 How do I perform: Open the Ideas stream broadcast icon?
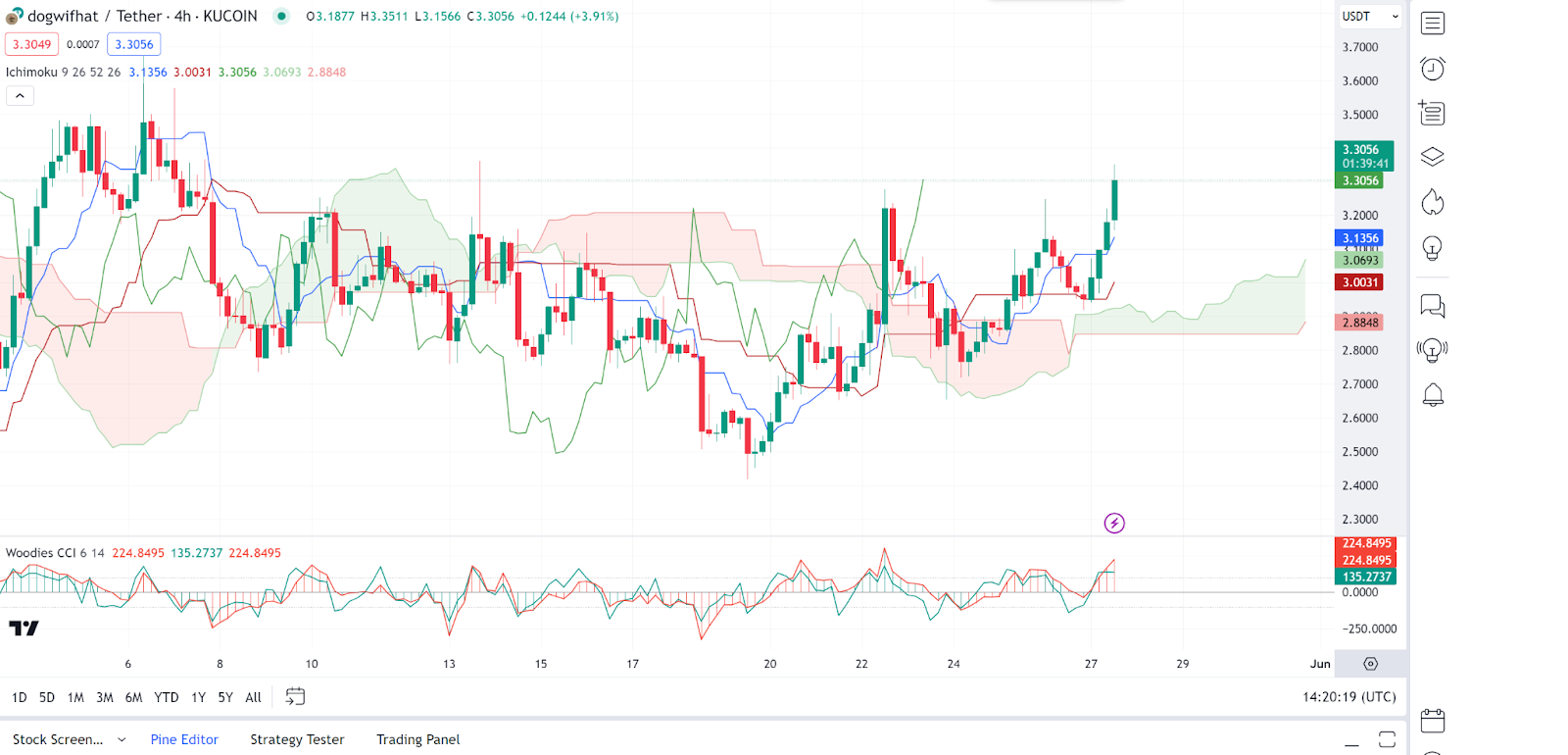[x=1433, y=350]
